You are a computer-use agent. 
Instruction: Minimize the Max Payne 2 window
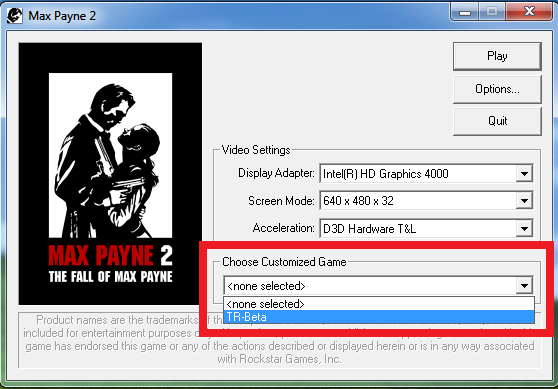coord(464,12)
